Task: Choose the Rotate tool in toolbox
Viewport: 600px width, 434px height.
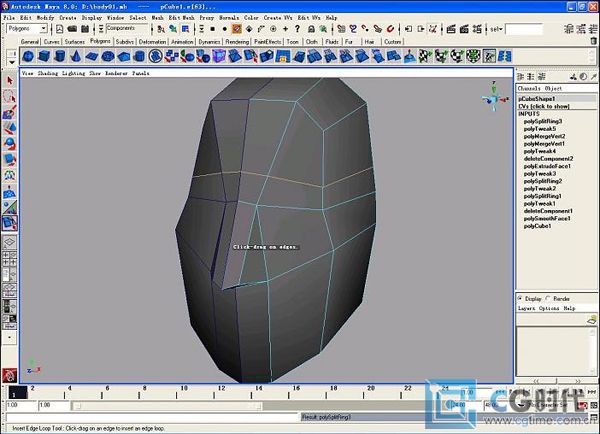Action: click(10, 144)
